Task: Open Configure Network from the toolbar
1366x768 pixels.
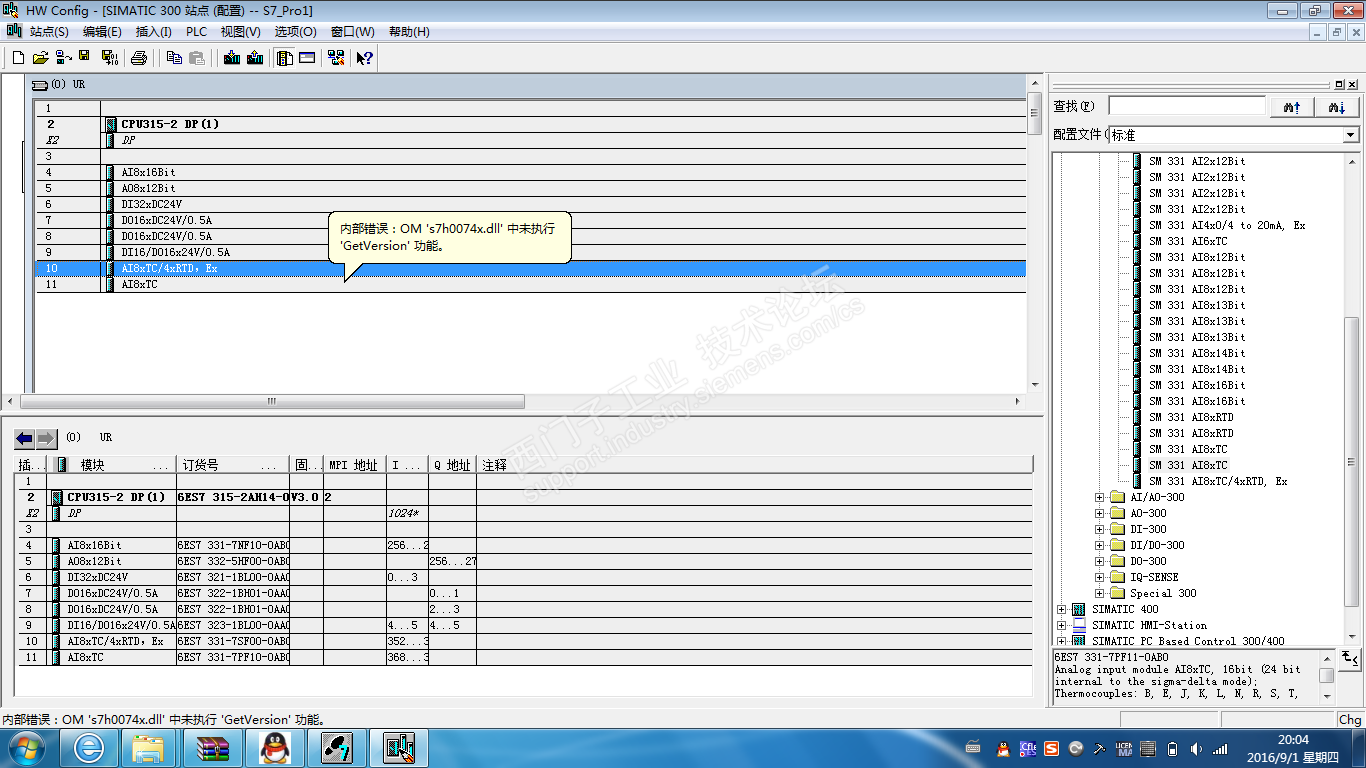Action: tap(336, 58)
